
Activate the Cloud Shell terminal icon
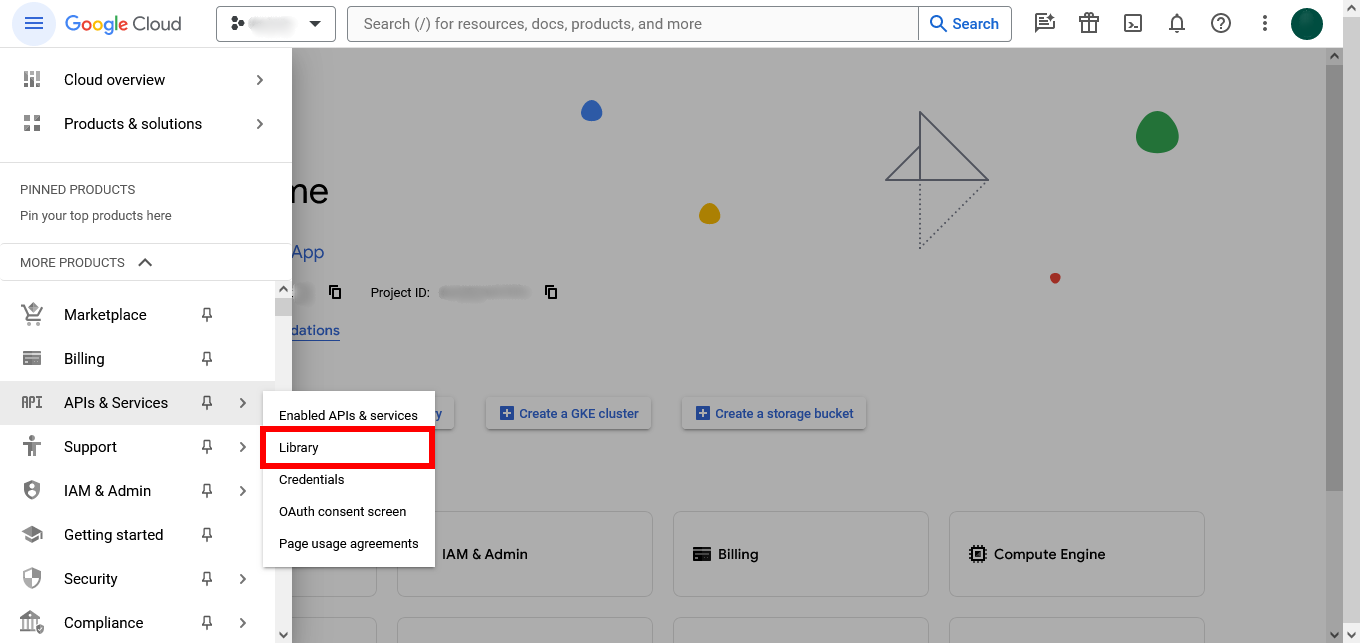1133,24
